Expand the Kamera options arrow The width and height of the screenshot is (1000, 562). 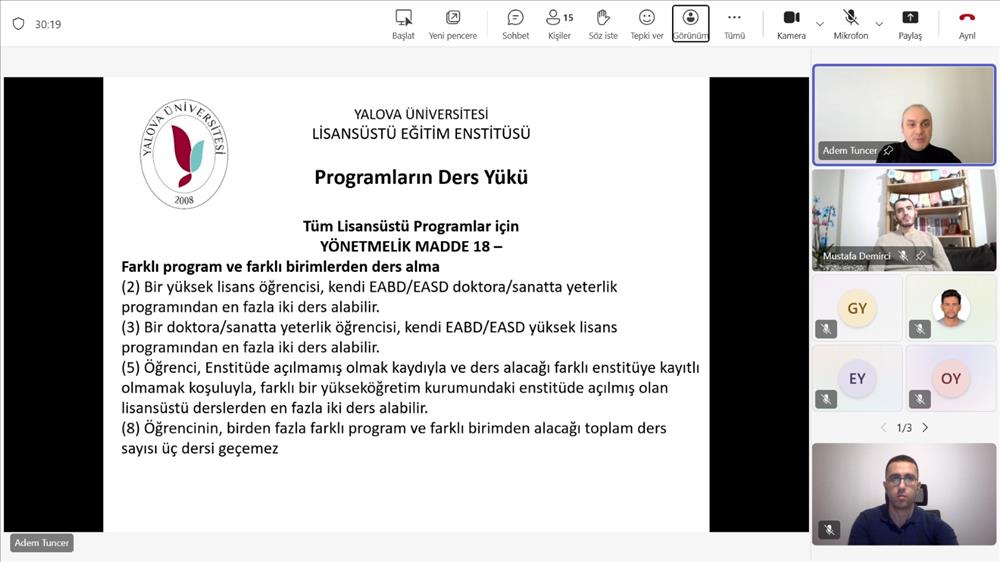coord(820,24)
